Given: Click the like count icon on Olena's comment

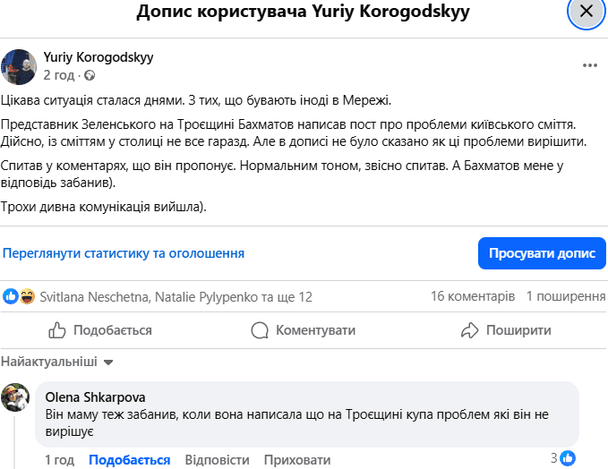Looking at the screenshot, I should click(568, 459).
